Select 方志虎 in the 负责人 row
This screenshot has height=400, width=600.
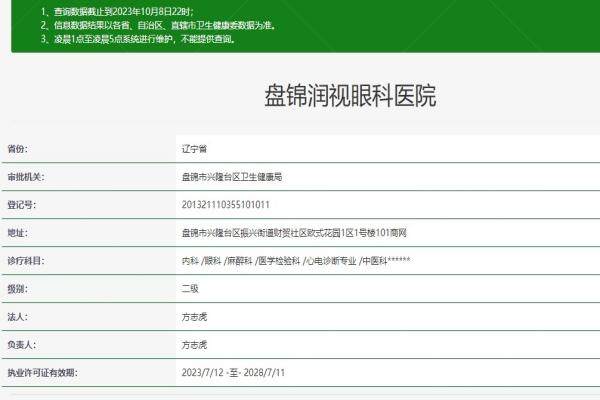click(x=193, y=344)
